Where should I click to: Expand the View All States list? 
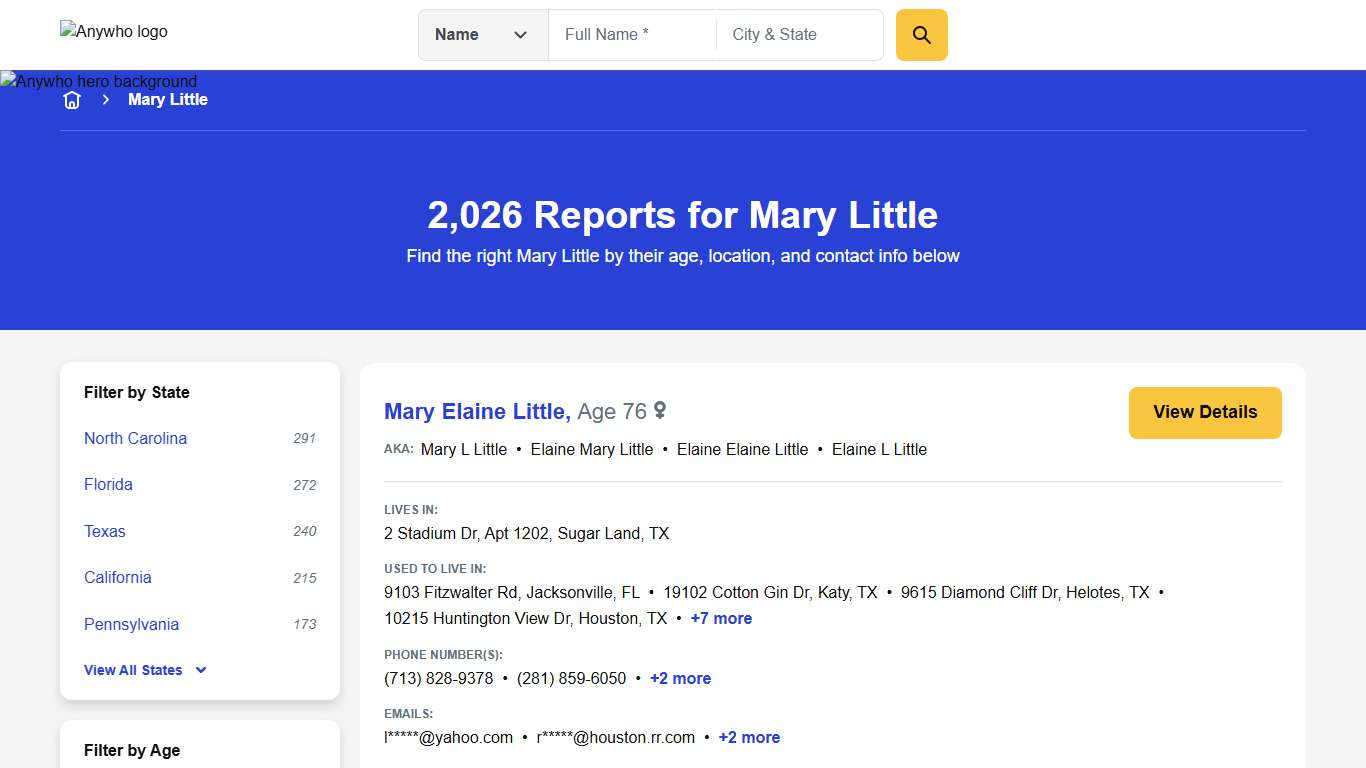click(x=144, y=670)
